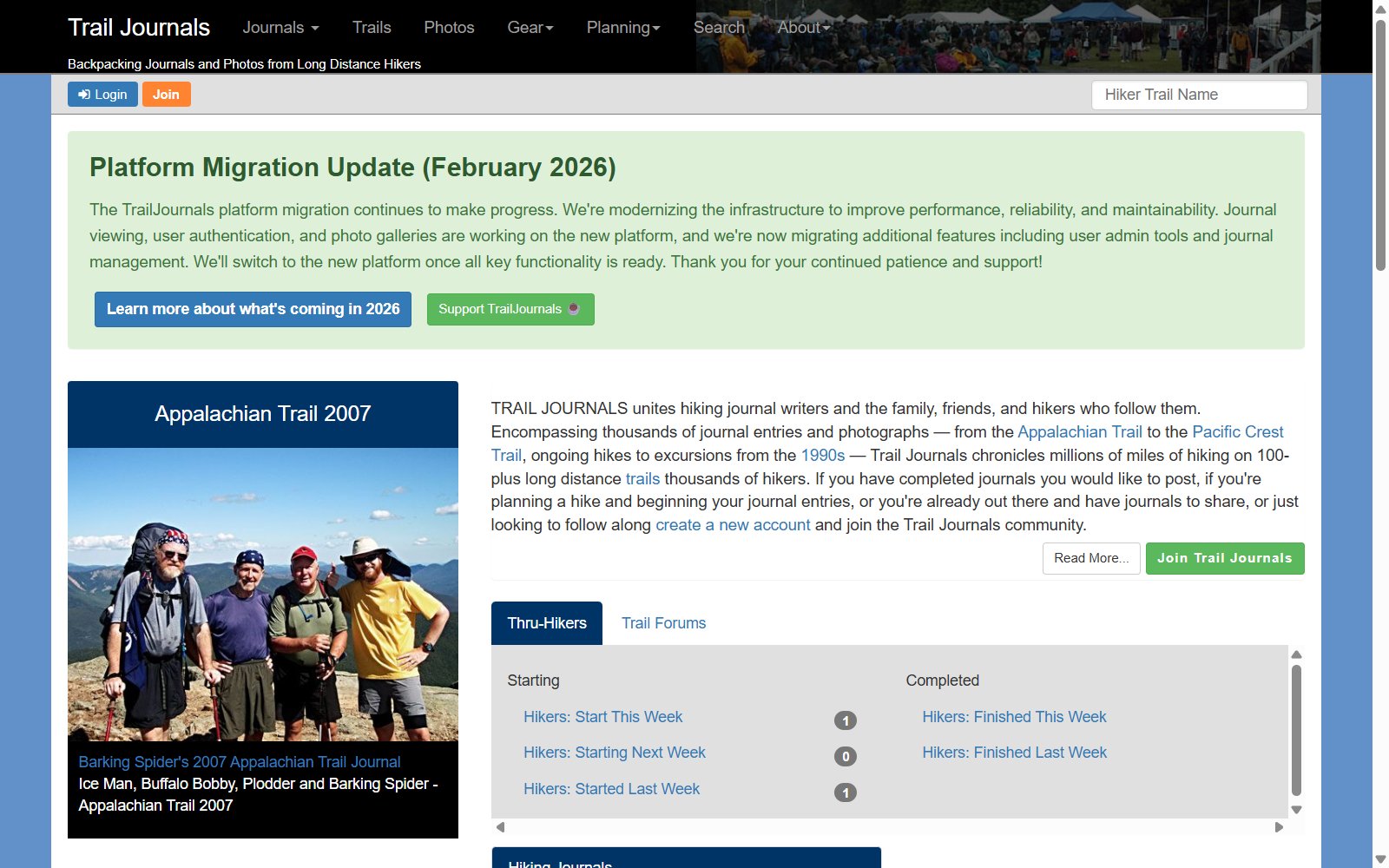
Task: Follow the 1990s link
Action: pos(823,456)
